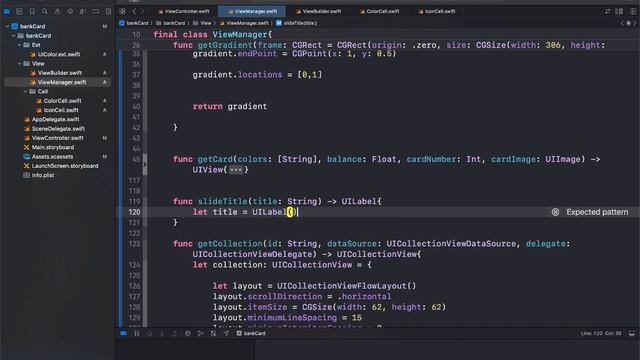Viewport: 640px width, 360px height.
Task: Open the slideTitle(title:) breadcrumb
Action: (x=297, y=23)
